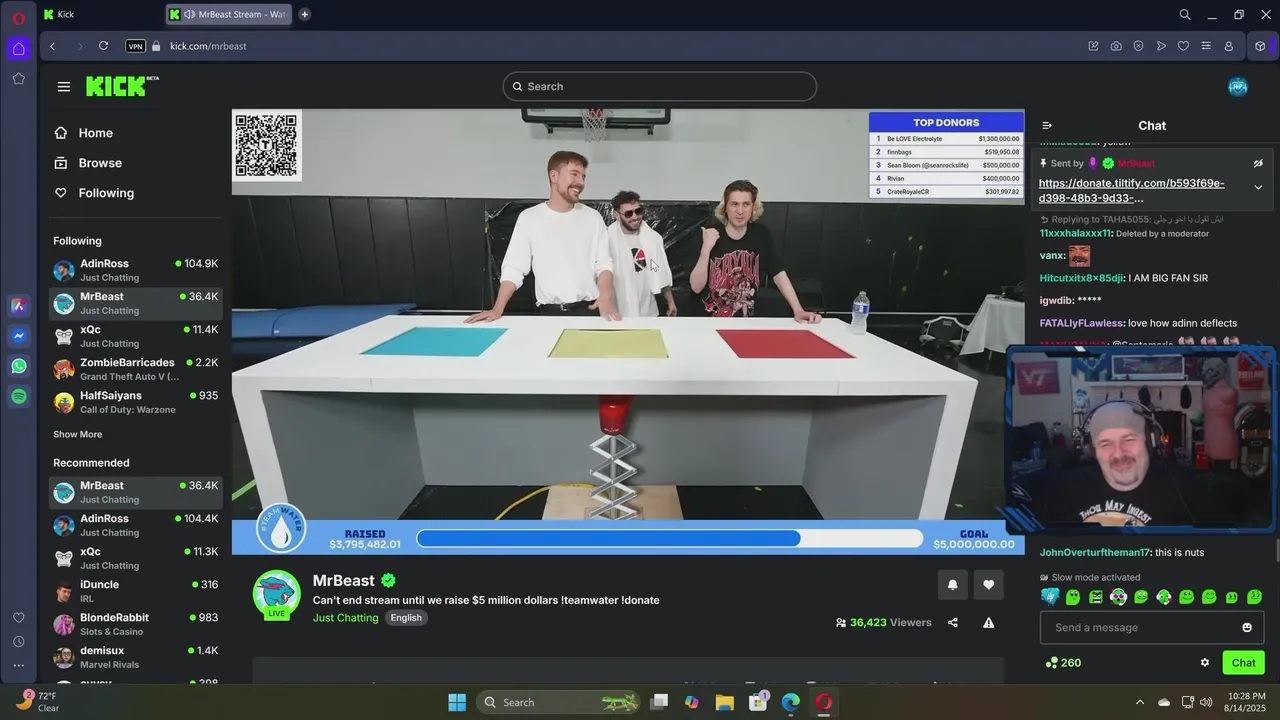The height and width of the screenshot is (720, 1280).
Task: Select MrBeast under Following list
Action: [x=135, y=303]
